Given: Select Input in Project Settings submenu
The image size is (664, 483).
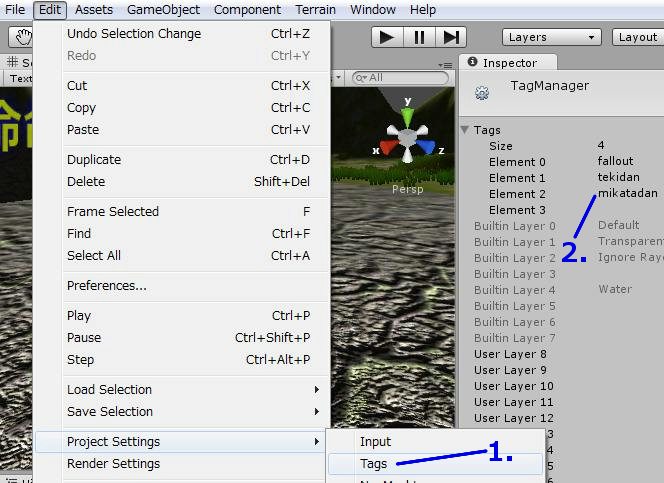Looking at the screenshot, I should click(x=436, y=442).
